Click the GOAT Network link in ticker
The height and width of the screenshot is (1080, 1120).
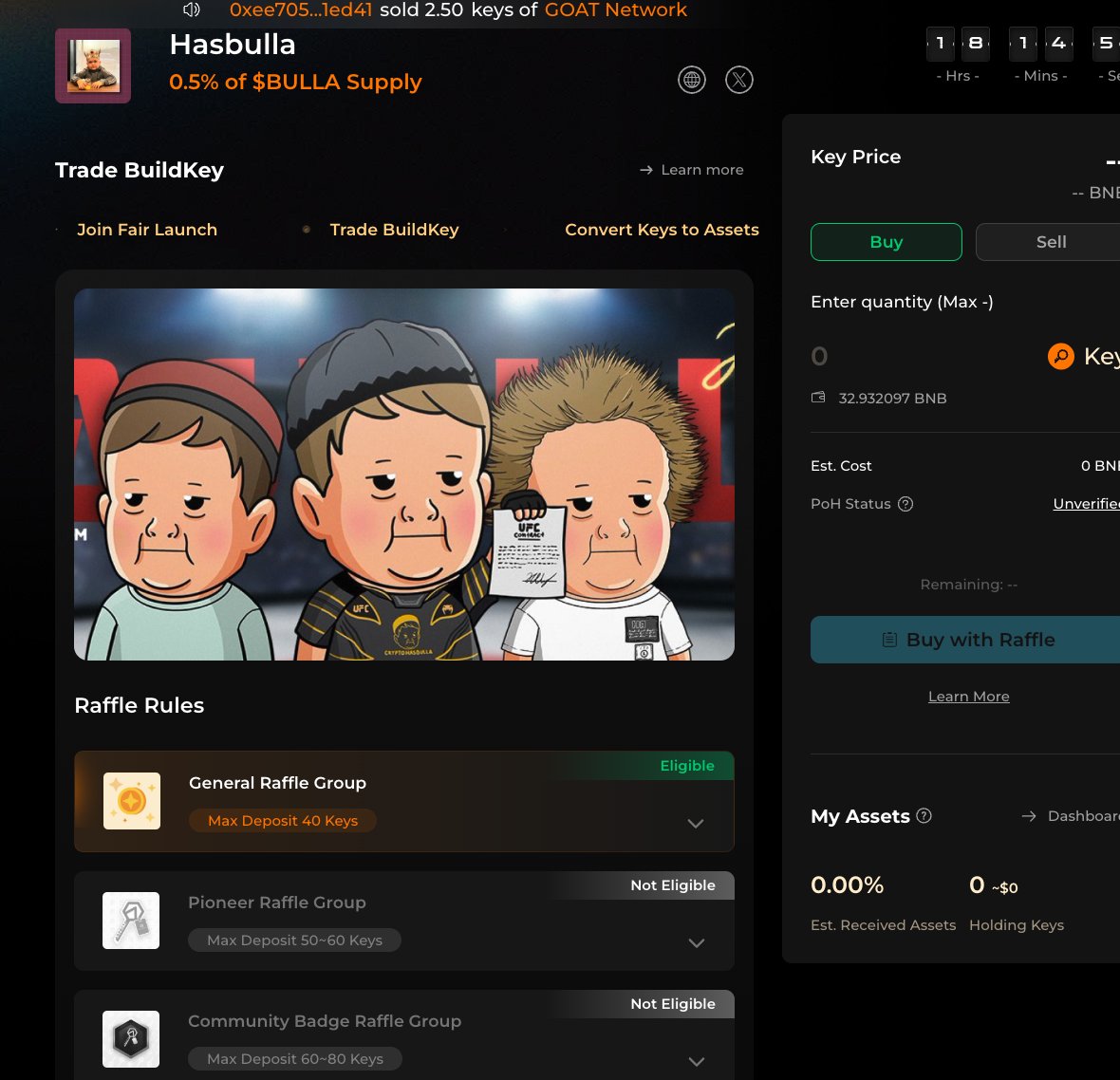click(x=616, y=10)
